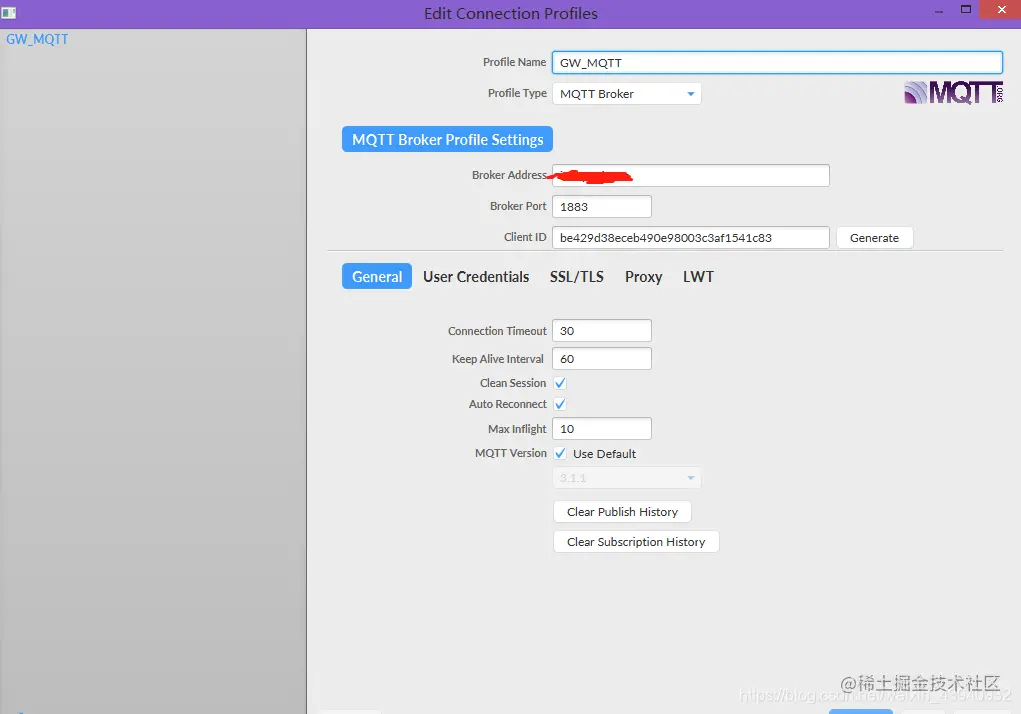Switch to the Proxy tab
This screenshot has width=1021, height=714.
coord(643,277)
